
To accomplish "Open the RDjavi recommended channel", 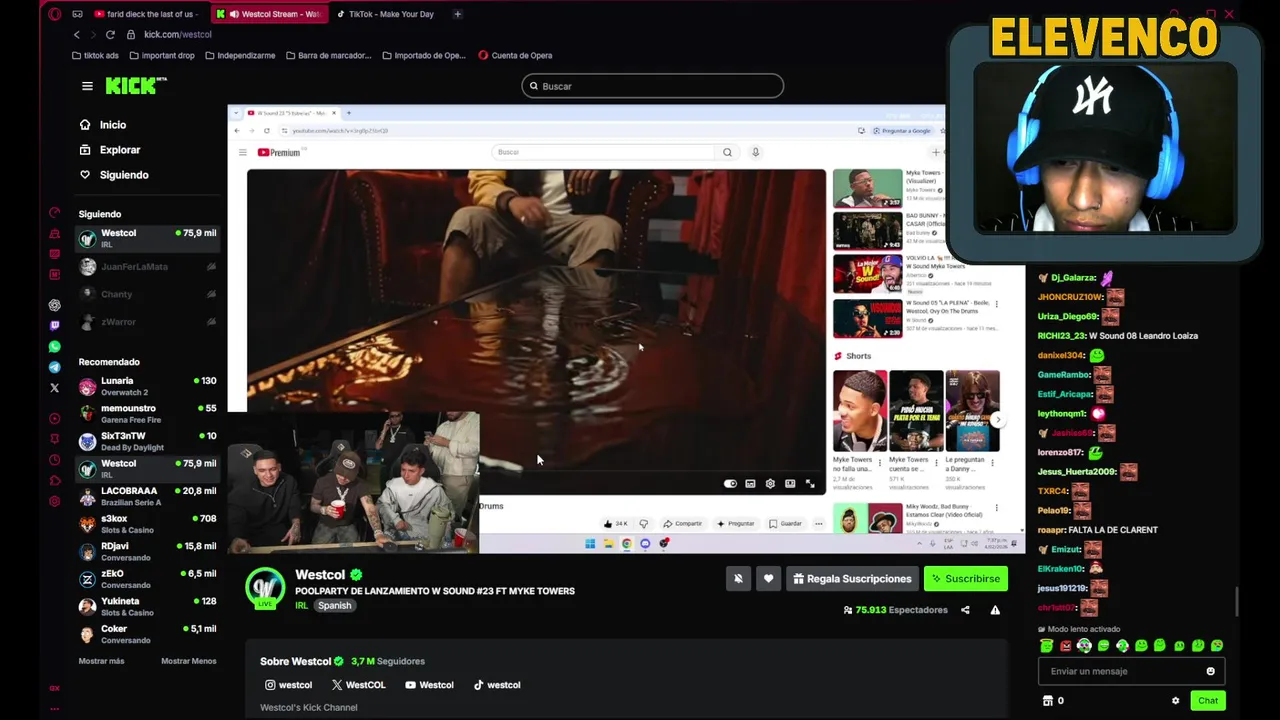I will [148, 551].
